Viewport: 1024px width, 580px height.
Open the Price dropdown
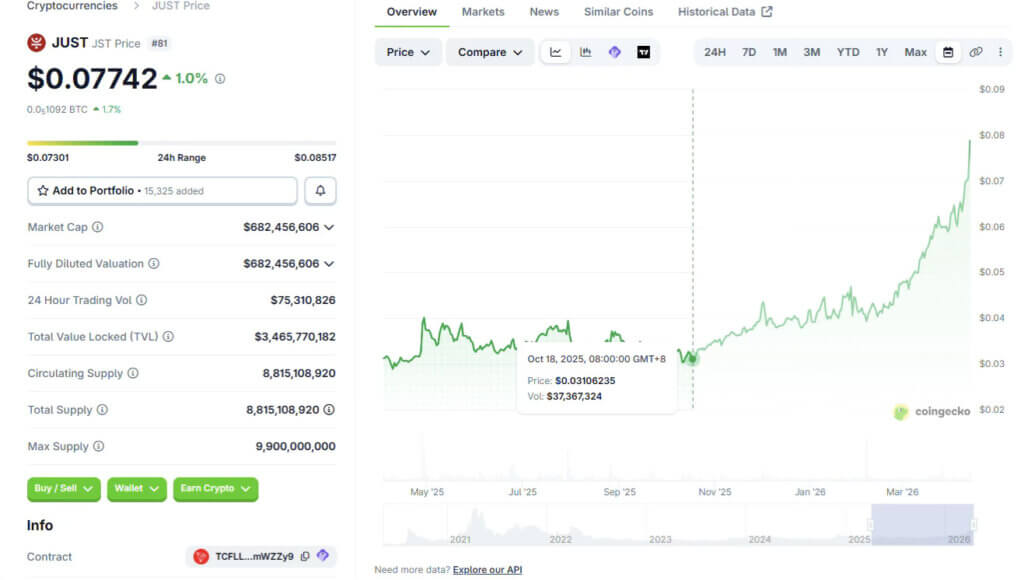[408, 52]
